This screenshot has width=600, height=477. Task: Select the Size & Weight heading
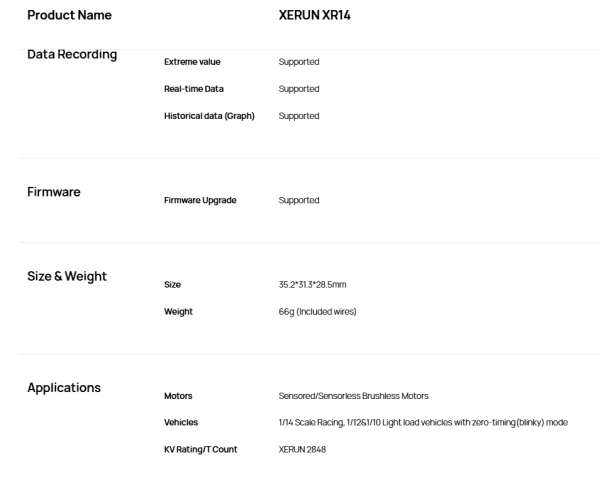pyautogui.click(x=67, y=277)
